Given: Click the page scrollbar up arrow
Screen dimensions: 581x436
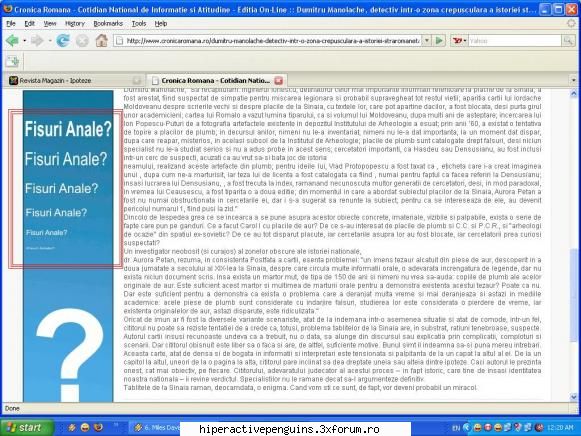Looking at the screenshot, I should click(574, 93).
